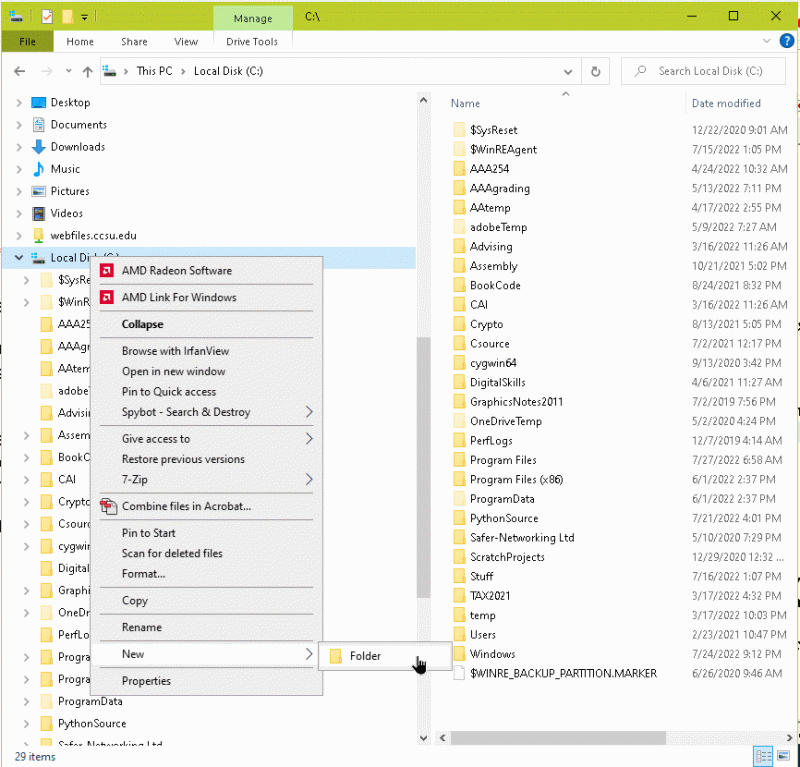Choose Collapse from context menu
Screen dimensions: 800x767
click(x=206, y=324)
